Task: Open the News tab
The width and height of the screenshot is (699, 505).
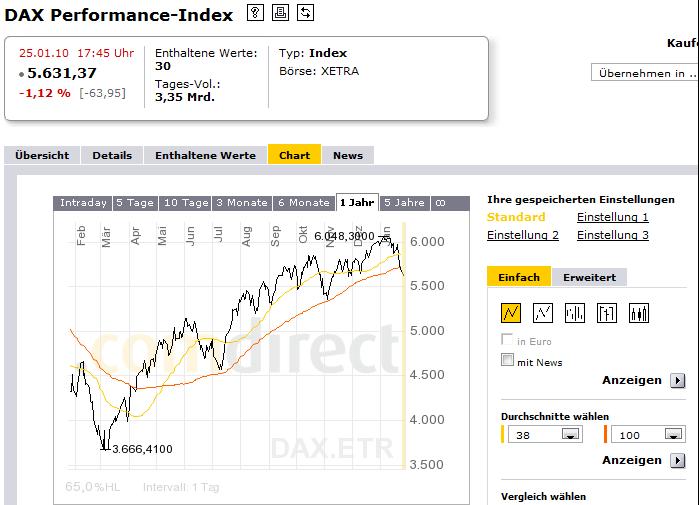Action: pos(348,155)
